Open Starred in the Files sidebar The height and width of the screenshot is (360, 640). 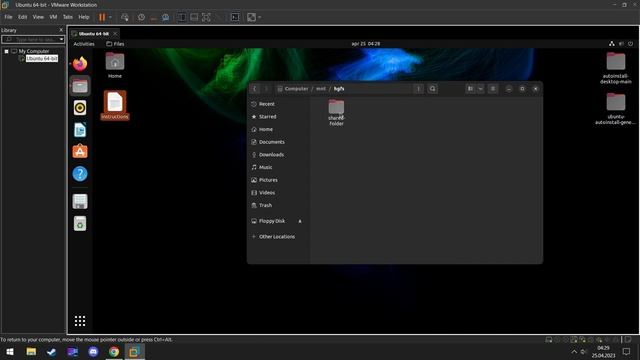click(x=279, y=117)
